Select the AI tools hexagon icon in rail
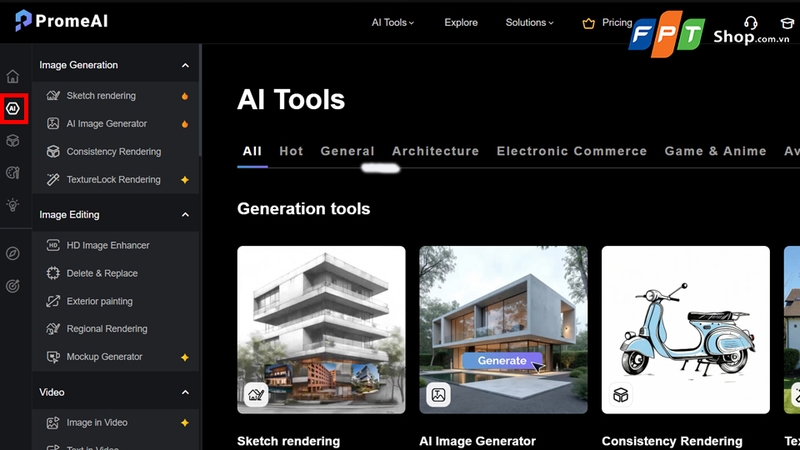 coord(13,108)
